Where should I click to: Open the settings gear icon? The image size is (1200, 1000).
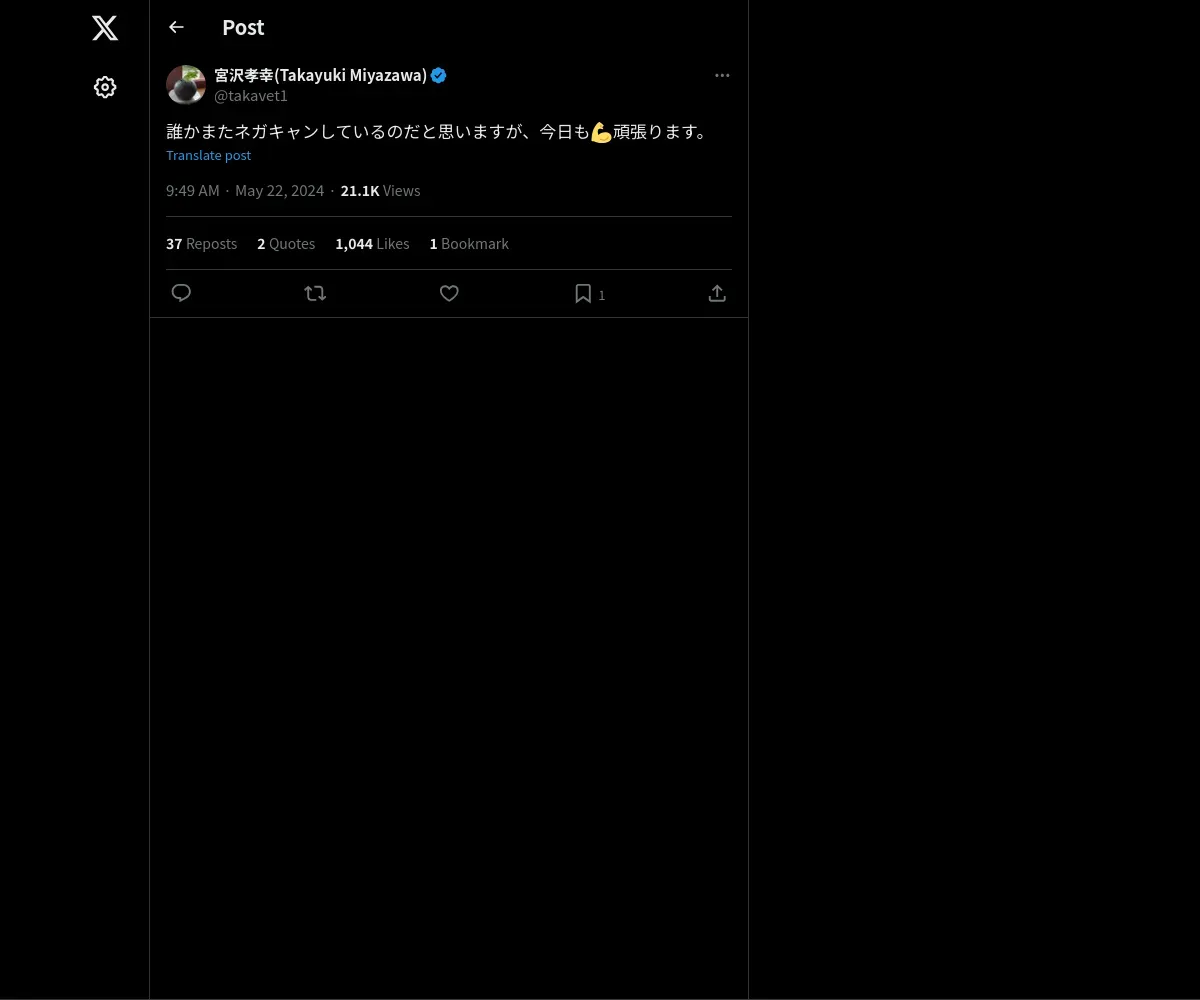(105, 87)
